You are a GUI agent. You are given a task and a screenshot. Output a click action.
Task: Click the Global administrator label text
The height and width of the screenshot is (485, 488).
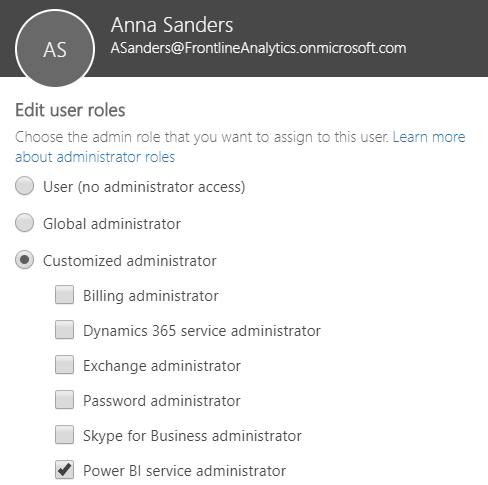[112, 224]
